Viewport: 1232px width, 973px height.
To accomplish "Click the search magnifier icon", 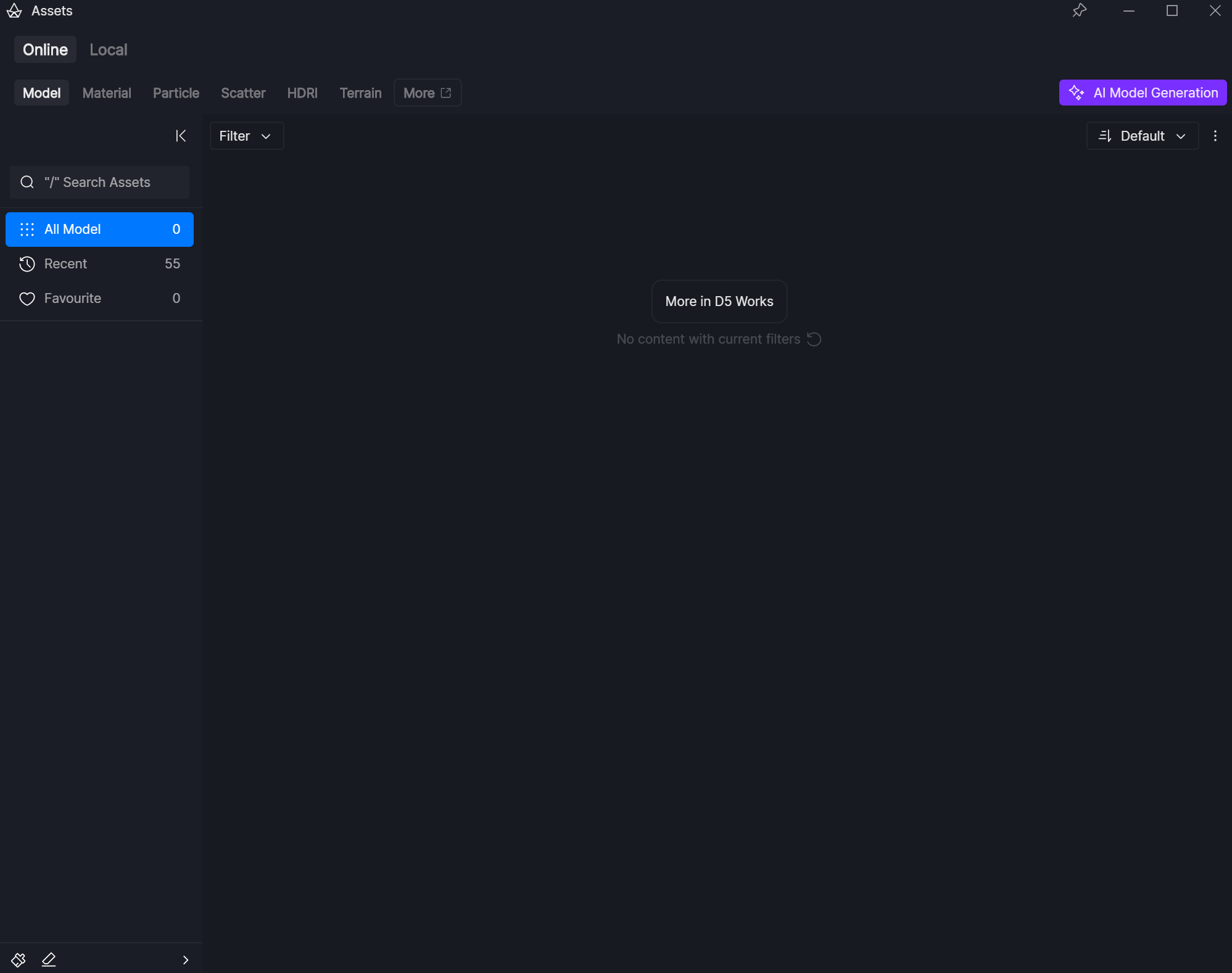I will coord(27,182).
